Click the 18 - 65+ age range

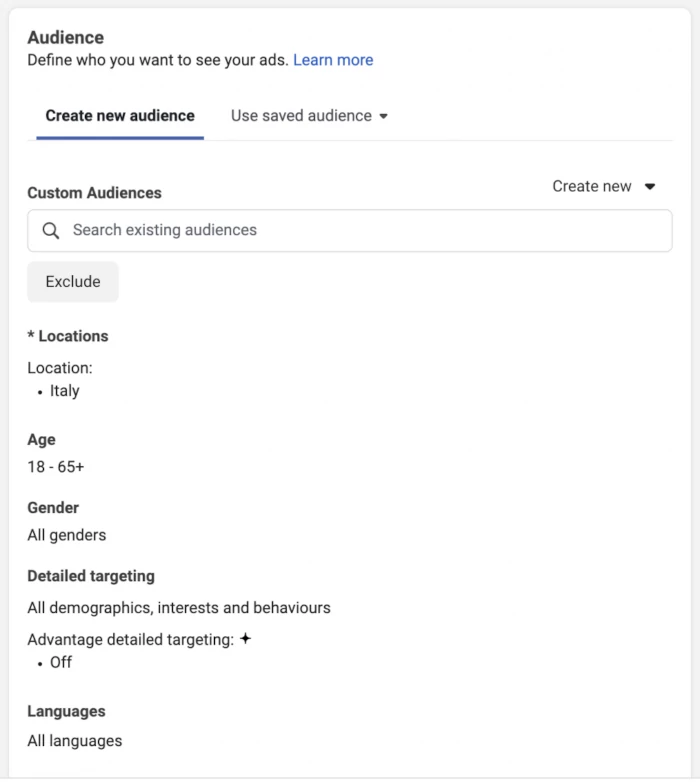pos(56,467)
